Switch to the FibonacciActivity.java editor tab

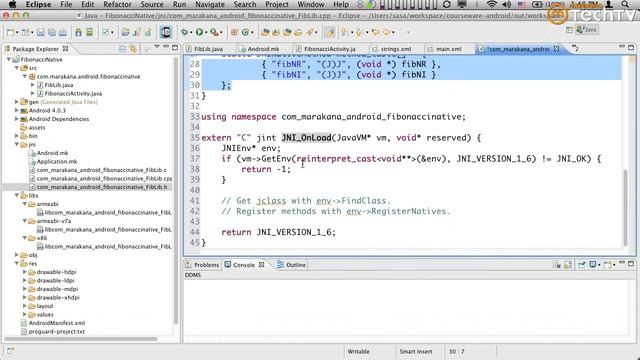(329, 49)
